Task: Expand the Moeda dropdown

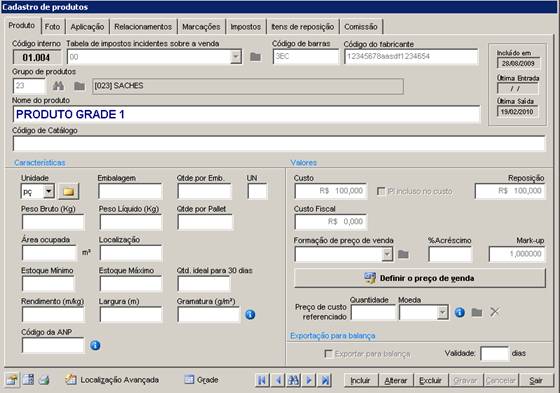Action: 442,312
